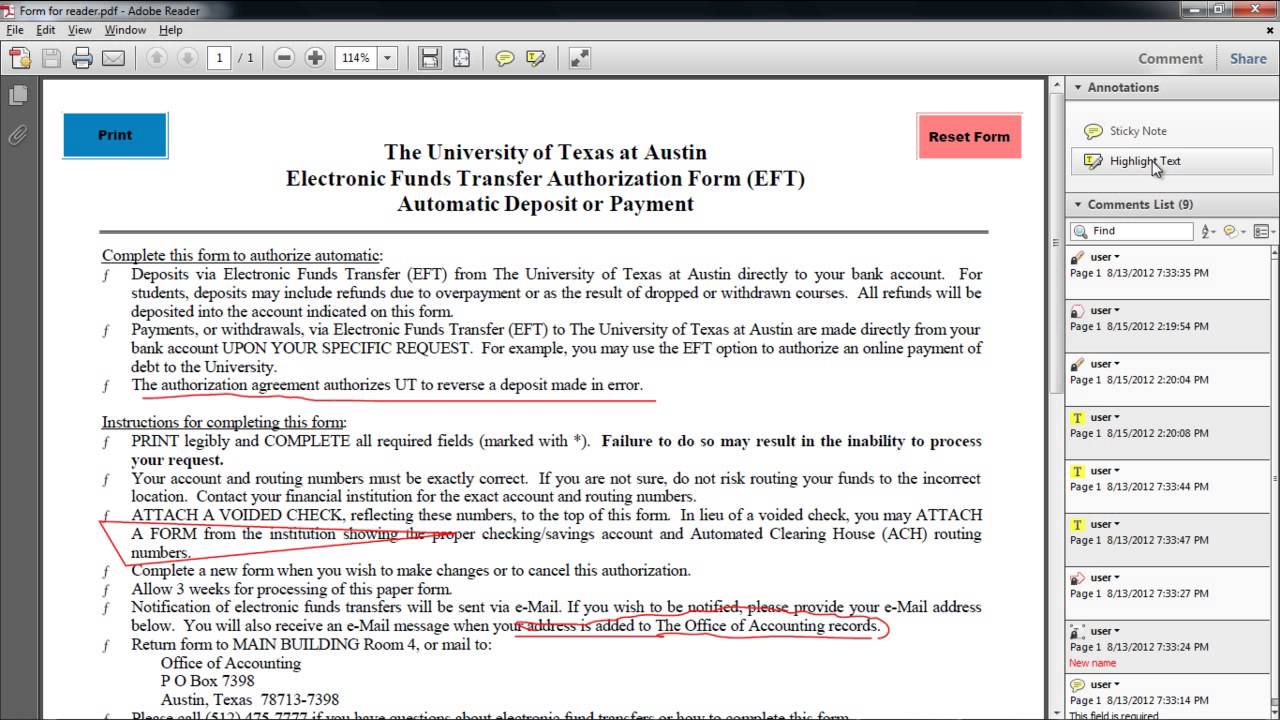Viewport: 1280px width, 720px height.
Task: Collapse the Annotations panel section
Action: (x=1078, y=88)
